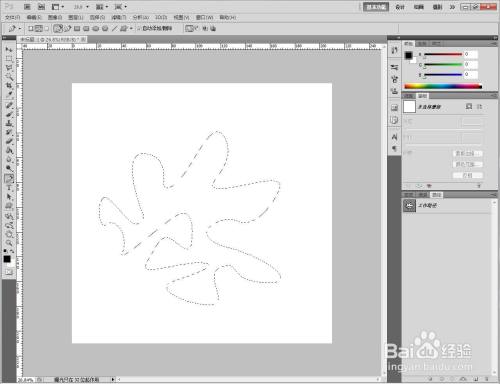Screen dimensions: 500x384
Task: Enable the Paths mode in the options bar
Action: point(39,29)
